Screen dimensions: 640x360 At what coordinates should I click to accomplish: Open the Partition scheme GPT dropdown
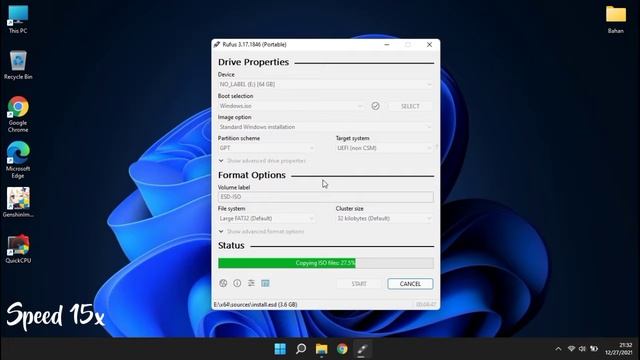click(267, 148)
